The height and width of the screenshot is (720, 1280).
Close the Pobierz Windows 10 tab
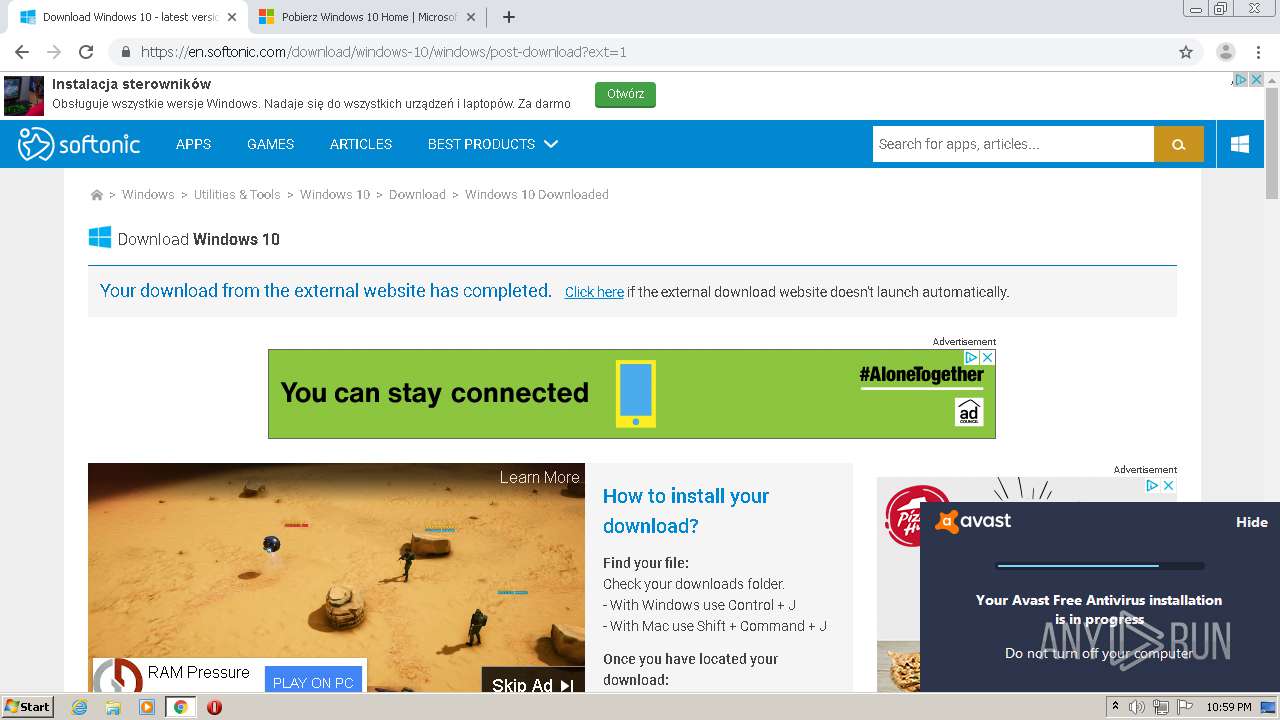click(x=472, y=17)
